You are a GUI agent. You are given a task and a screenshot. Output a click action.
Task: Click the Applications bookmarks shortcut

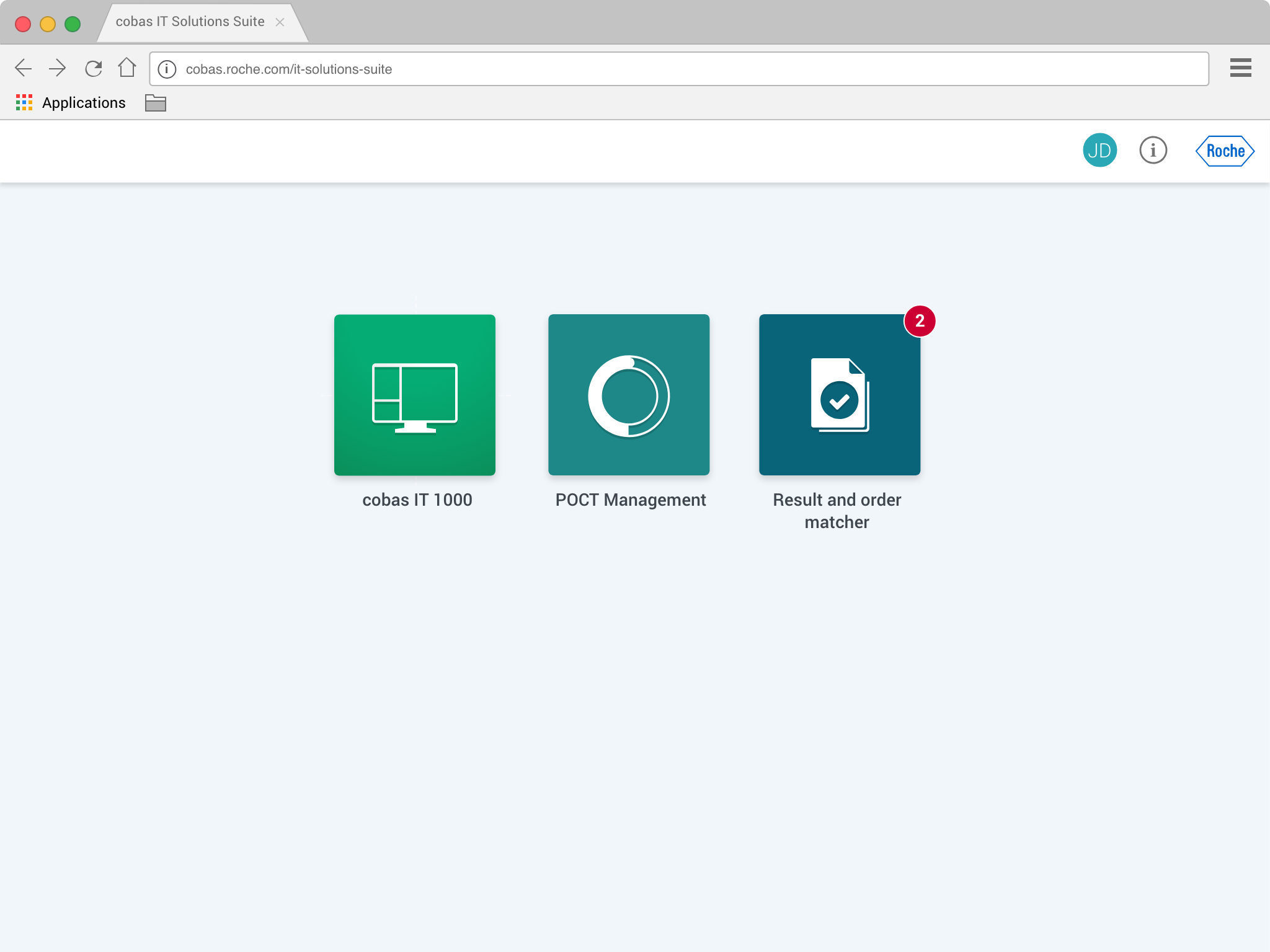pyautogui.click(x=71, y=103)
